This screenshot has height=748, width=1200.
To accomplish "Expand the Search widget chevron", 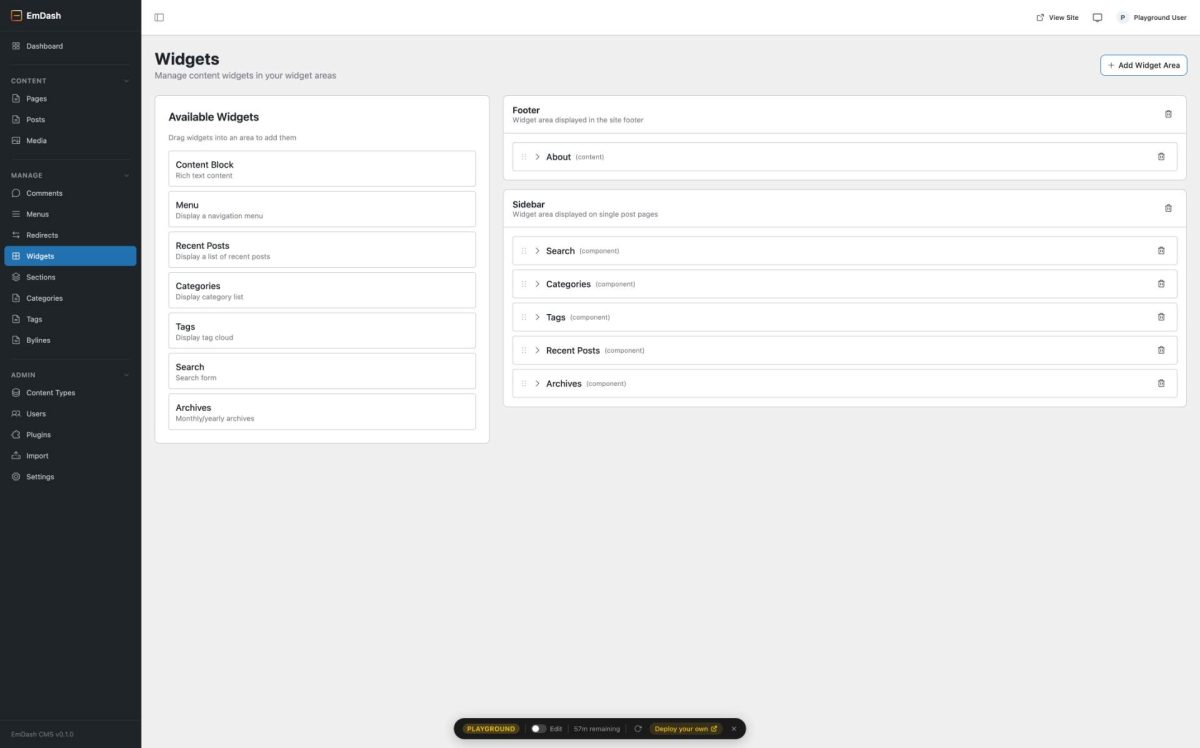I will click(537, 251).
